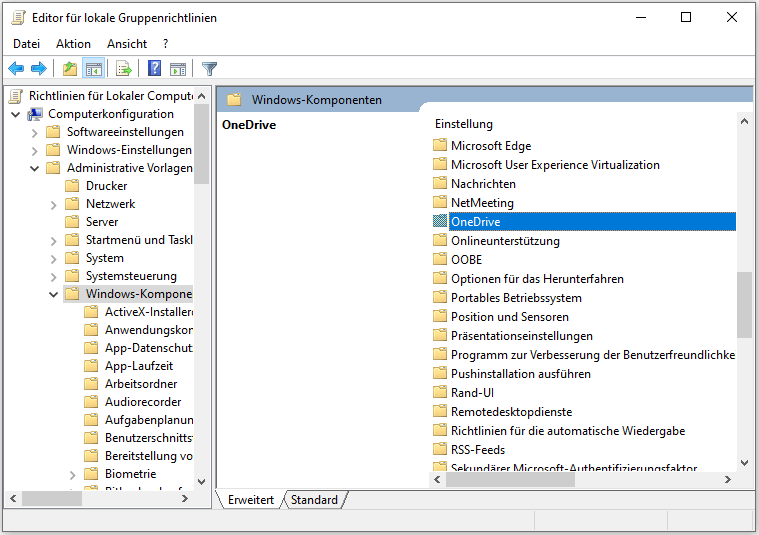Toggle the action pane toolbar icon
This screenshot has height=535, width=759.
(178, 69)
